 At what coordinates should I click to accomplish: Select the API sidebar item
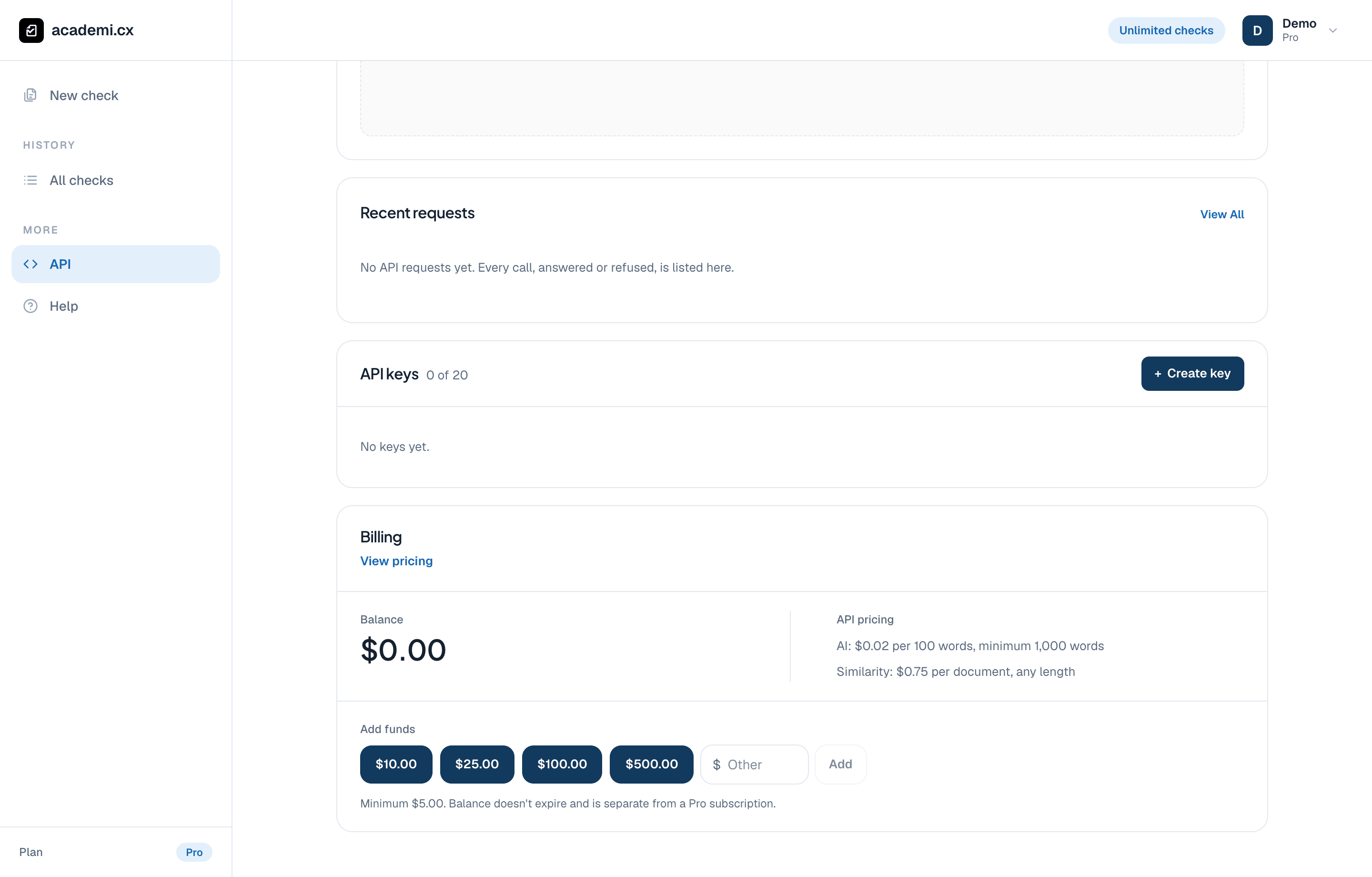click(x=116, y=264)
